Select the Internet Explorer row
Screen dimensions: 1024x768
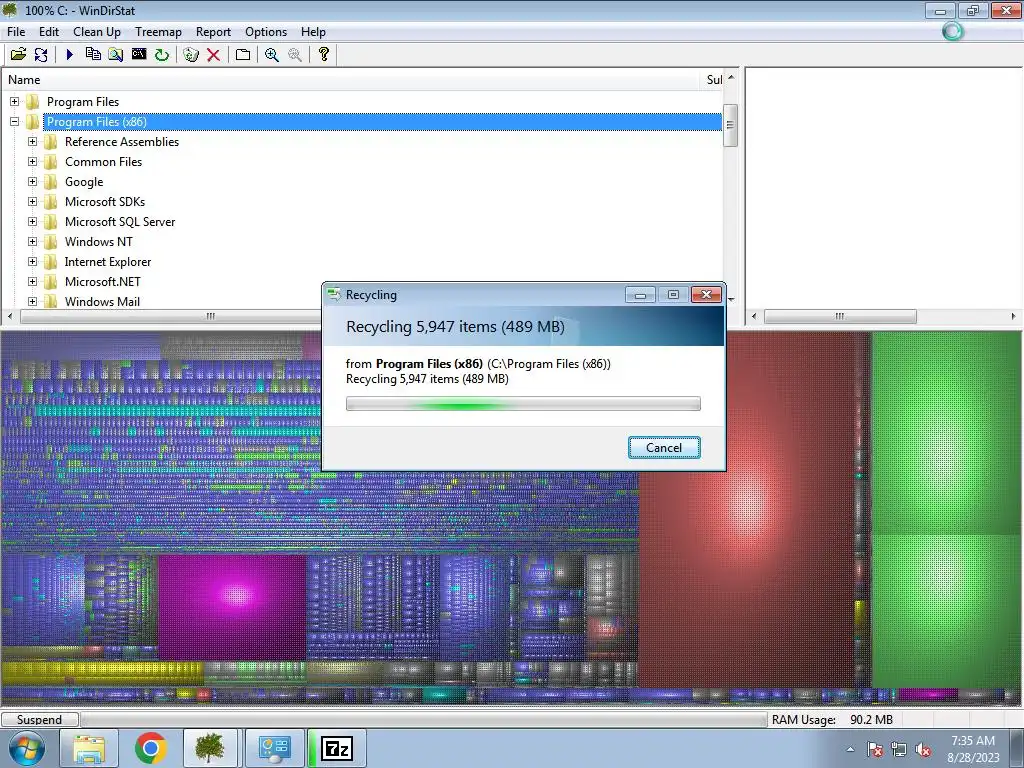tap(108, 261)
